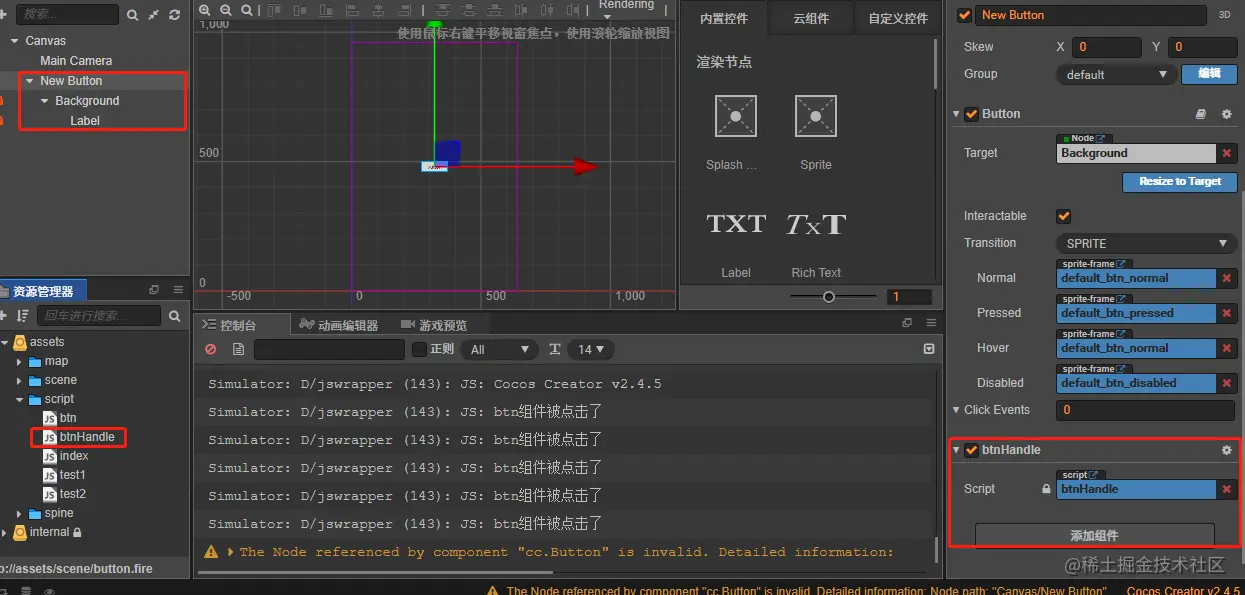This screenshot has width=1245, height=595.
Task: Click the asset manager search icon
Action: click(175, 316)
